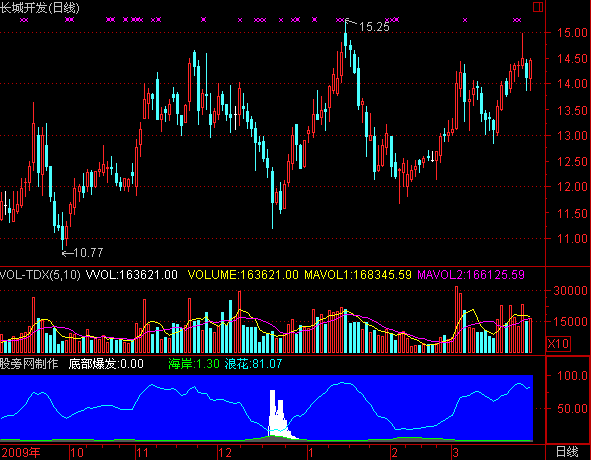Click the MAVOL2:166125.59 magenta legend
The image size is (591, 460).
[x=471, y=274]
